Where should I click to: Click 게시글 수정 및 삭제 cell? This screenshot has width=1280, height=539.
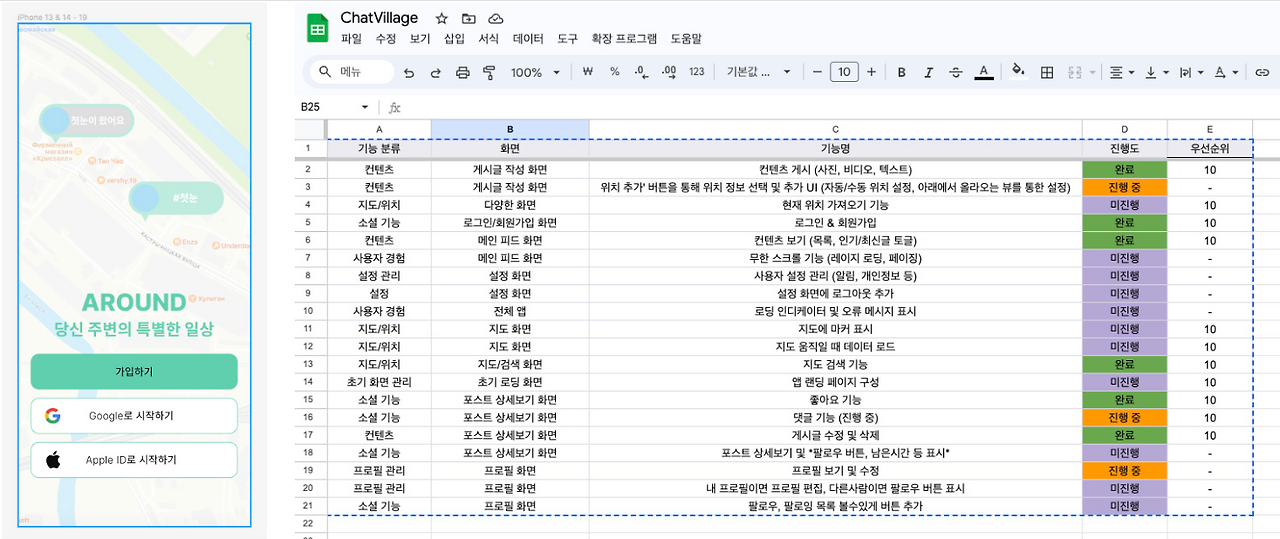[x=835, y=435]
